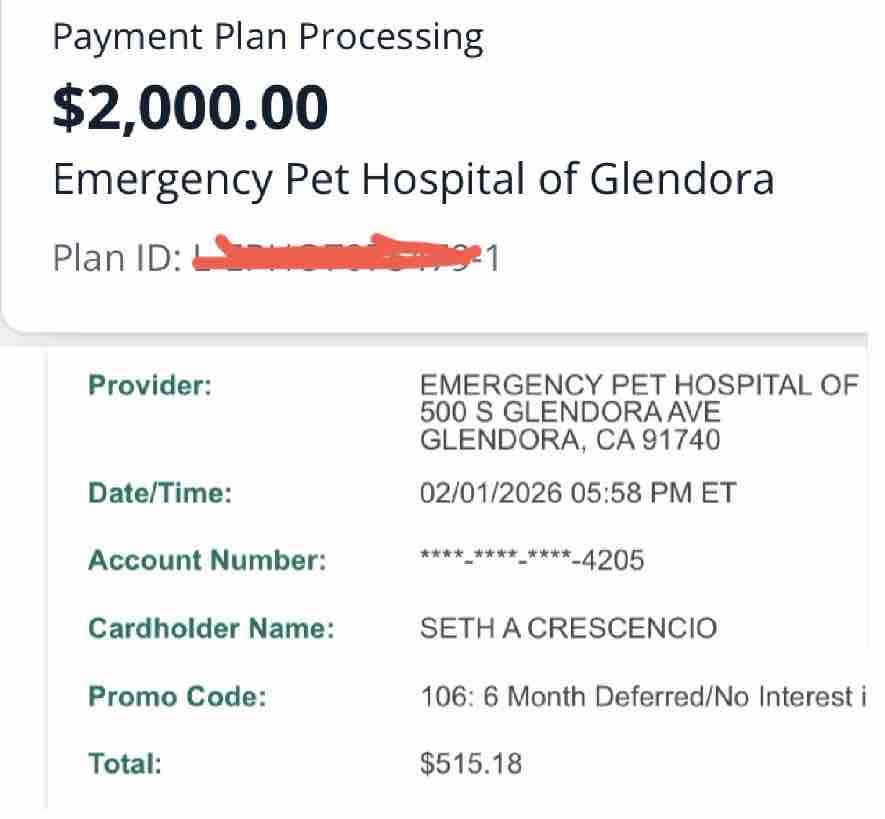Click the Account Number label
885x819 pixels.
point(207,561)
